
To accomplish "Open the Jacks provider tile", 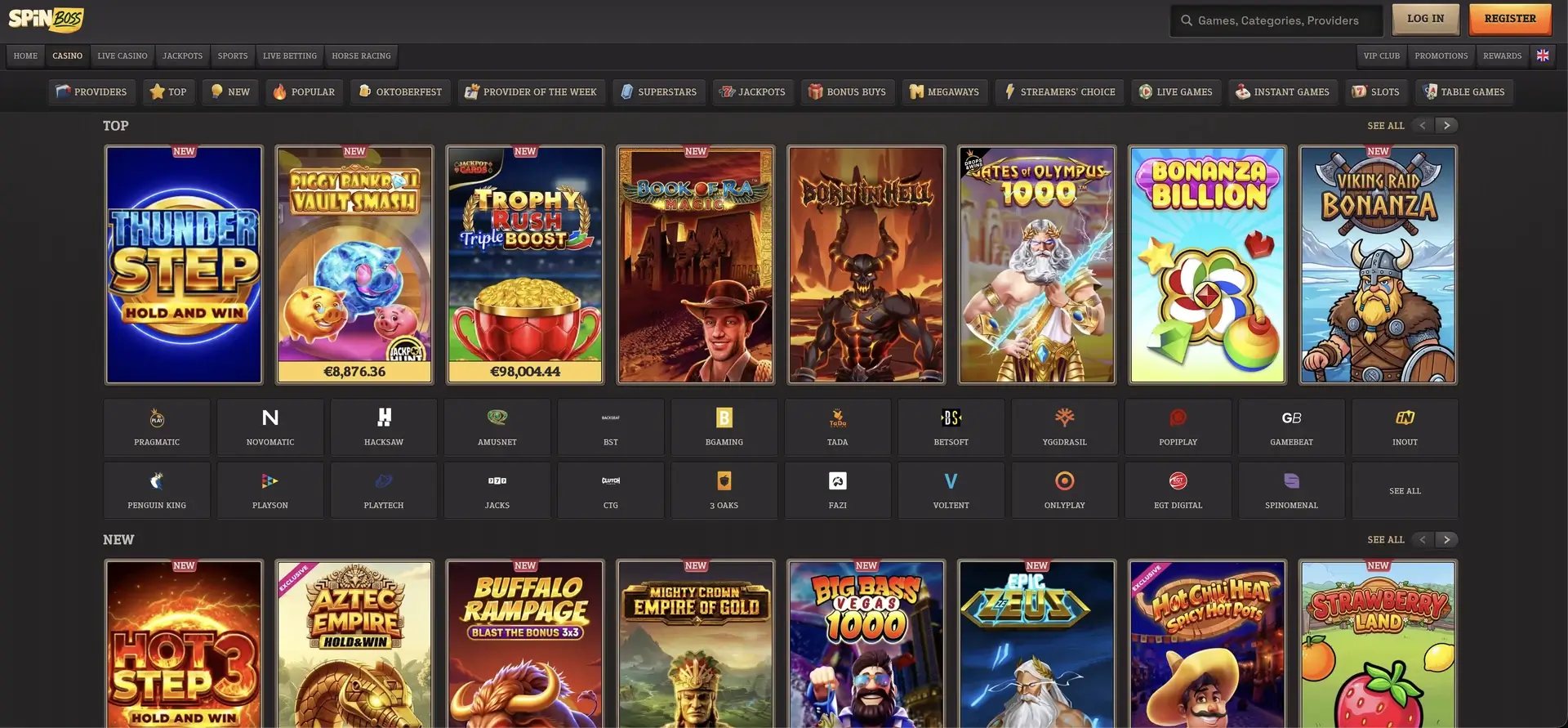I will (497, 490).
